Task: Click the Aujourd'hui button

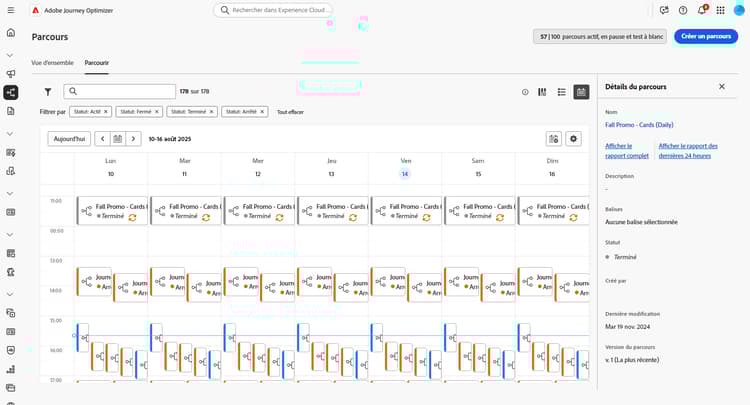Action: (x=69, y=139)
